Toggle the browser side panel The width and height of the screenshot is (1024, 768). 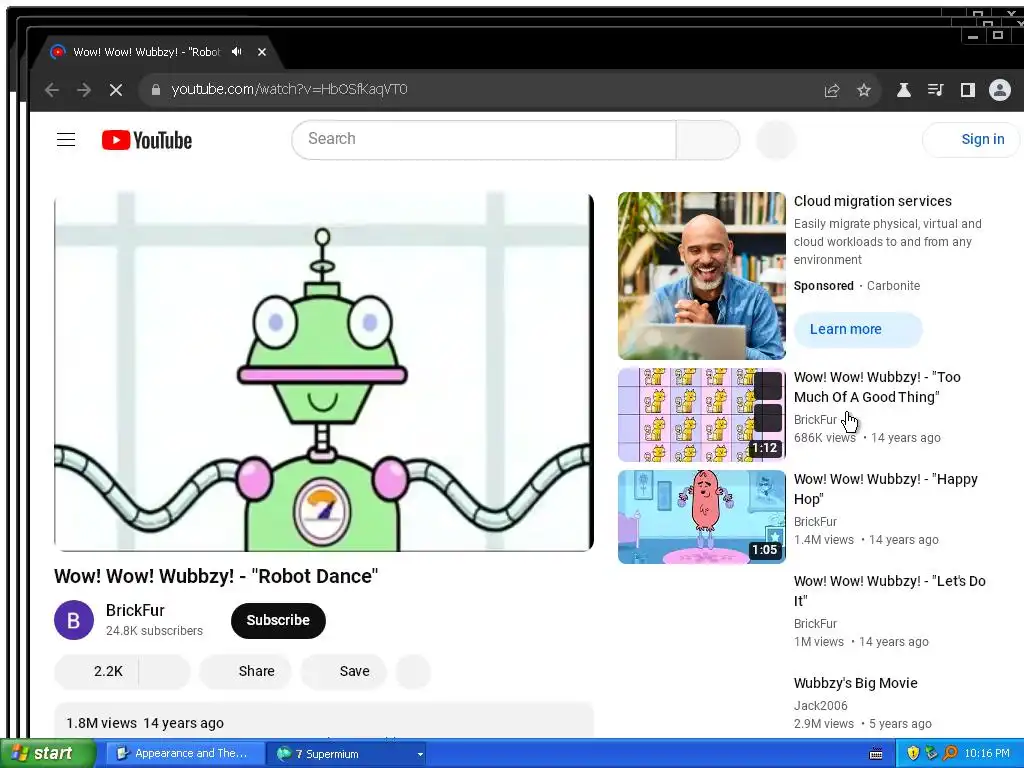pos(967,90)
